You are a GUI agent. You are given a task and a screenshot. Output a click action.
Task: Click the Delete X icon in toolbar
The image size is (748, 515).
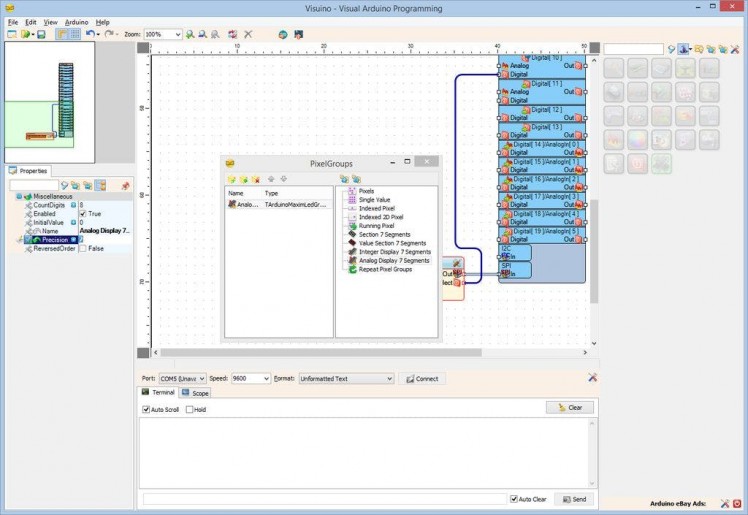[248, 34]
